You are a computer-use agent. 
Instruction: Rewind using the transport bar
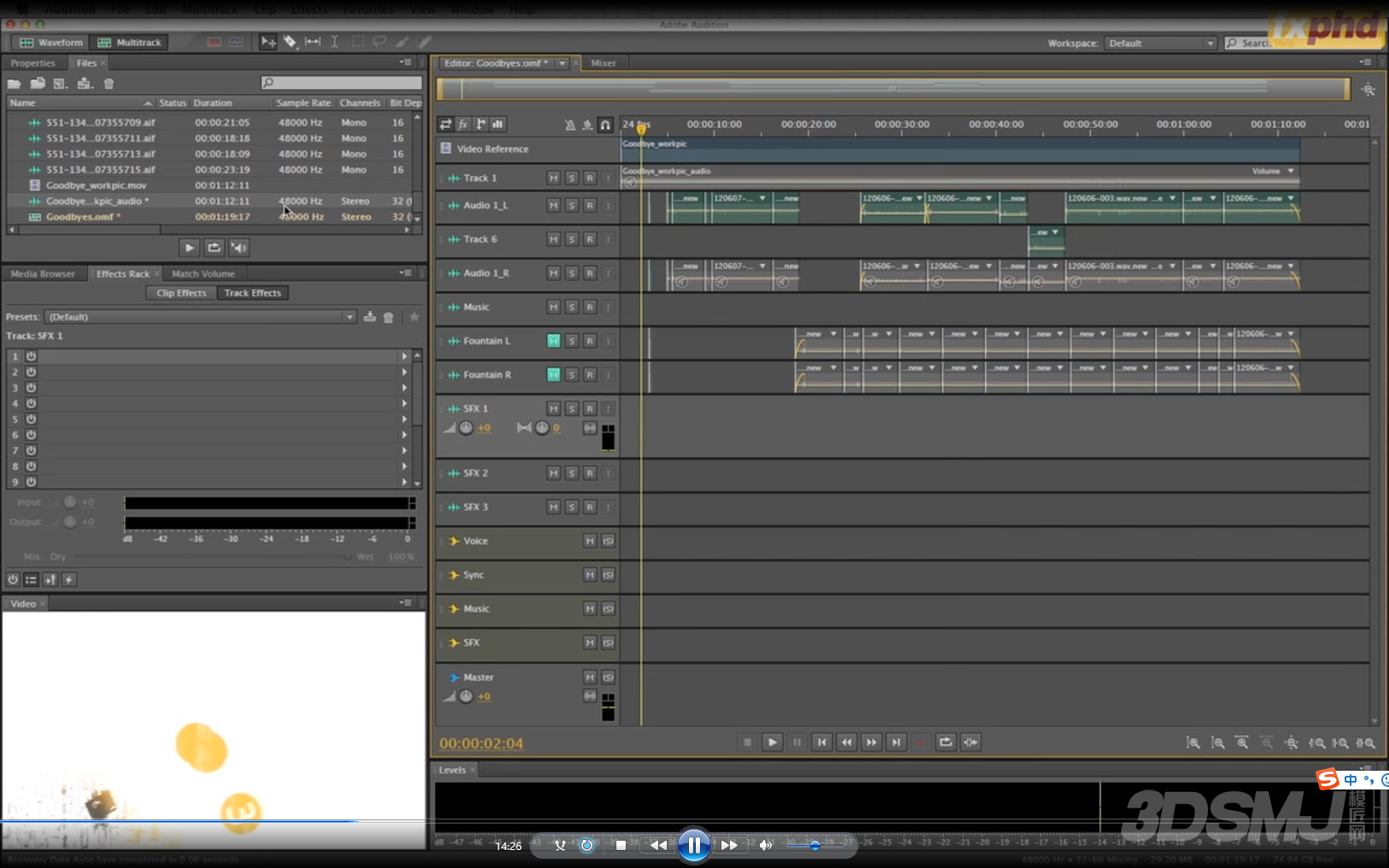846,743
